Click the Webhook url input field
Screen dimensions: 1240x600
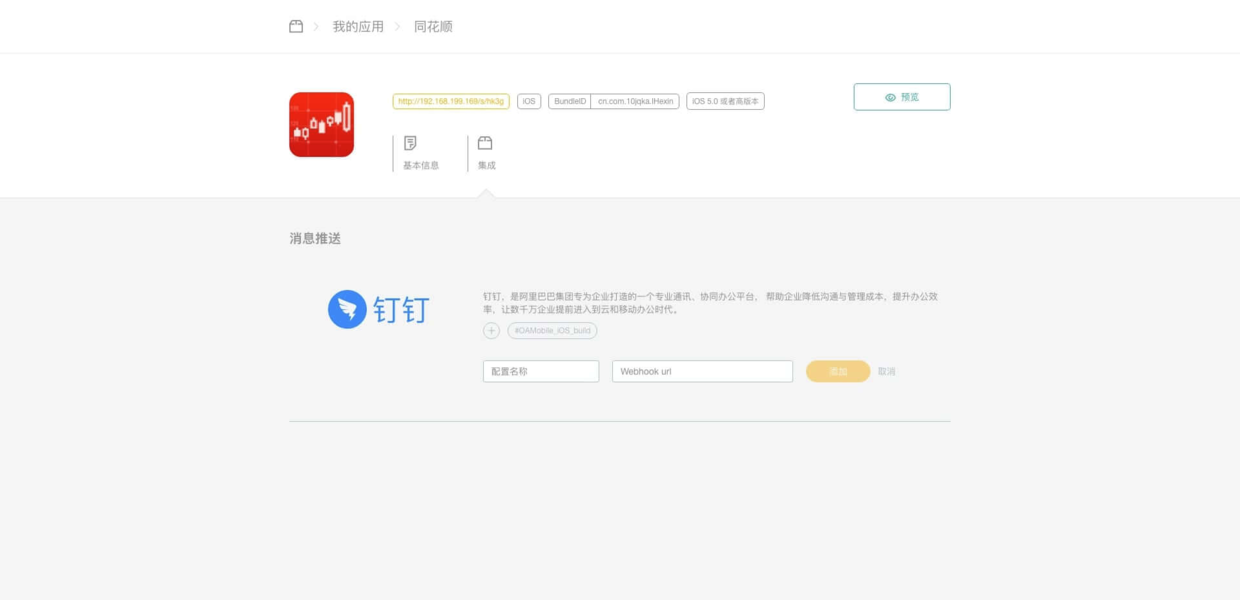[702, 371]
